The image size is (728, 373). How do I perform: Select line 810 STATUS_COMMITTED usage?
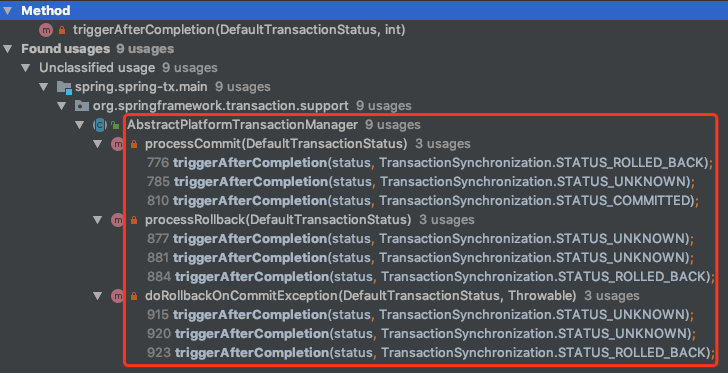point(422,201)
